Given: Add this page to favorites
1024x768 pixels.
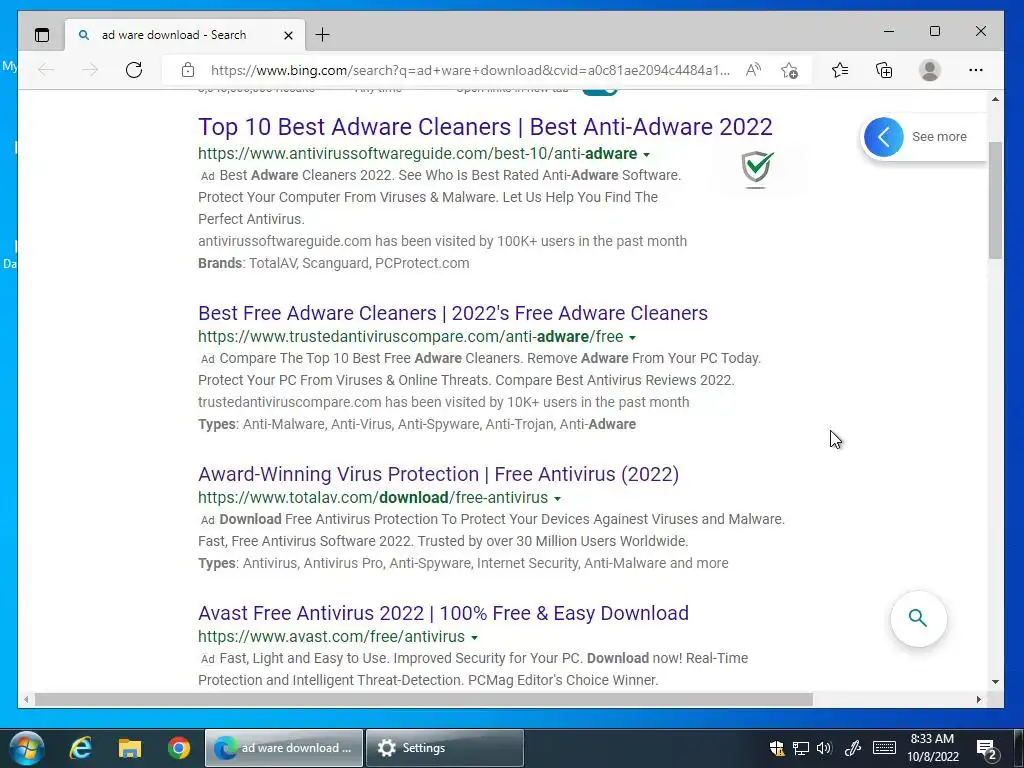Looking at the screenshot, I should (x=789, y=70).
